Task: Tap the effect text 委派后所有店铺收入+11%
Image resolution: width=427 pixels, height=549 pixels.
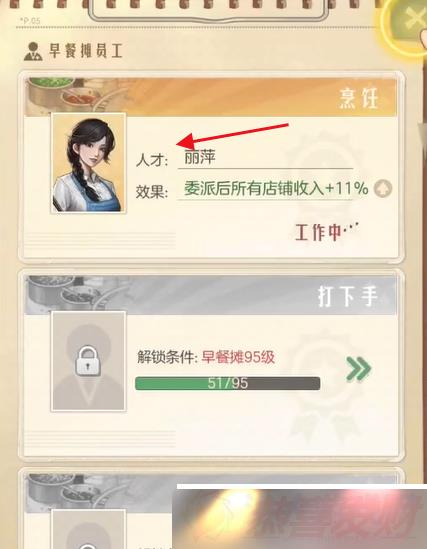Action: 276,188
